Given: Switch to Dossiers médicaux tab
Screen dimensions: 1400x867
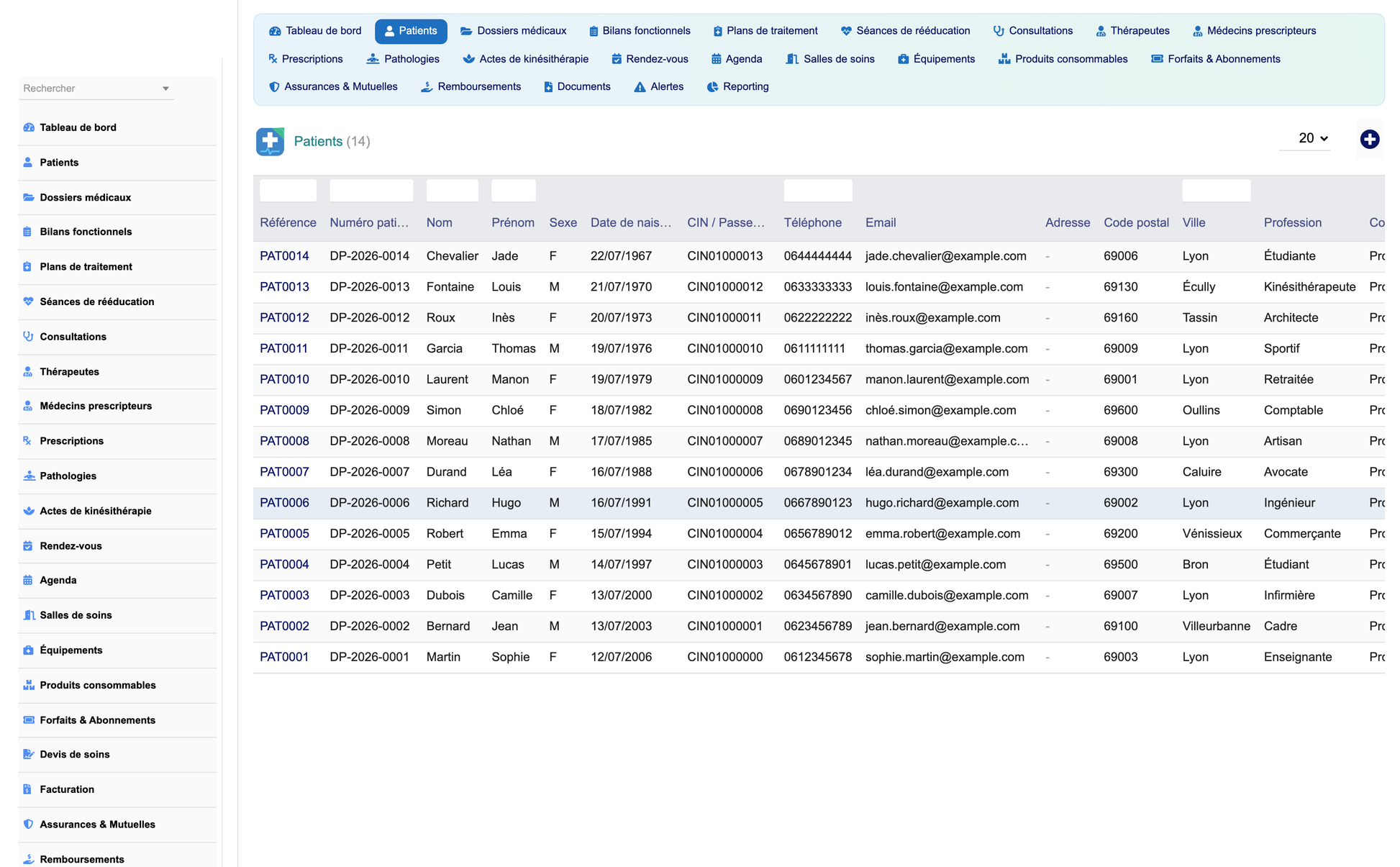Looking at the screenshot, I should 514,31.
